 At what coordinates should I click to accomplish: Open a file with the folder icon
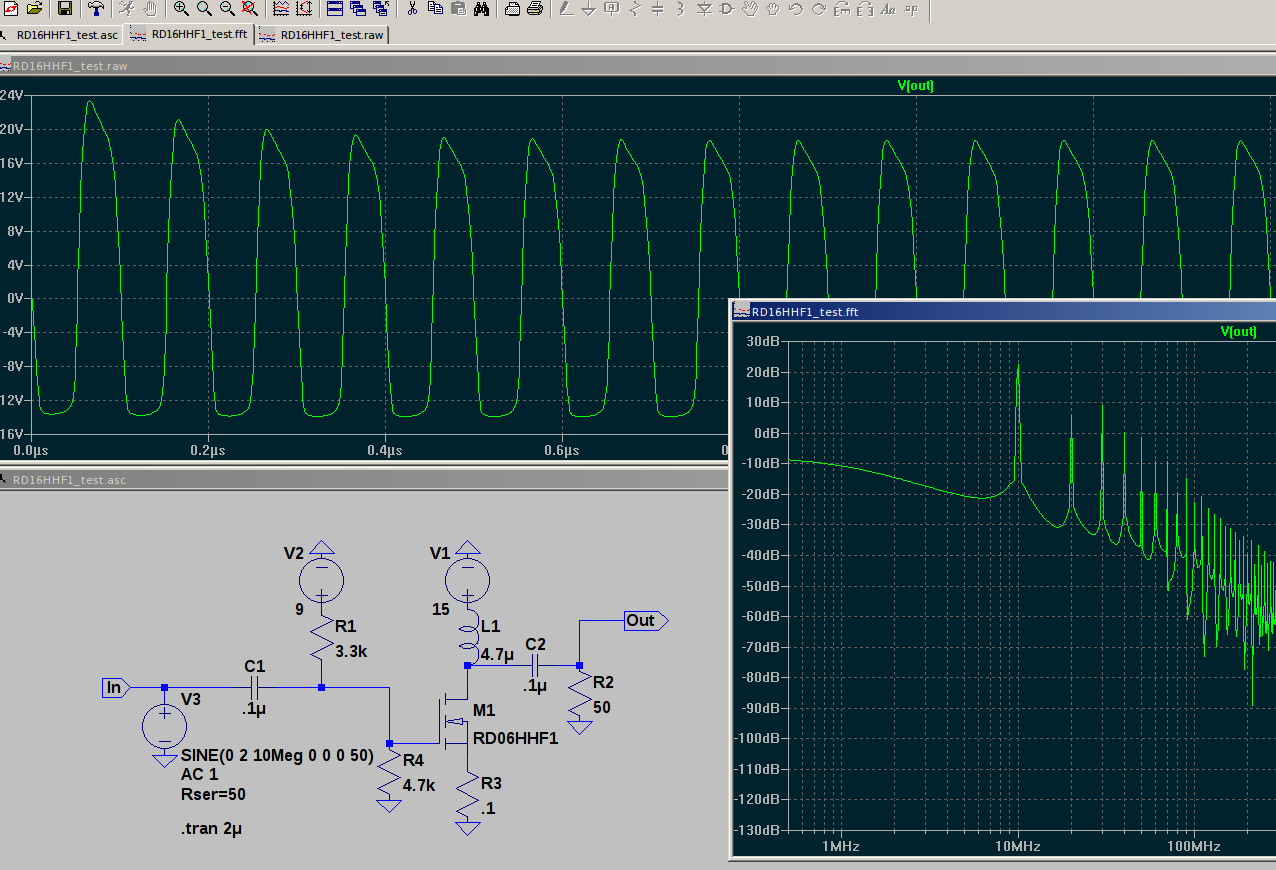(34, 9)
